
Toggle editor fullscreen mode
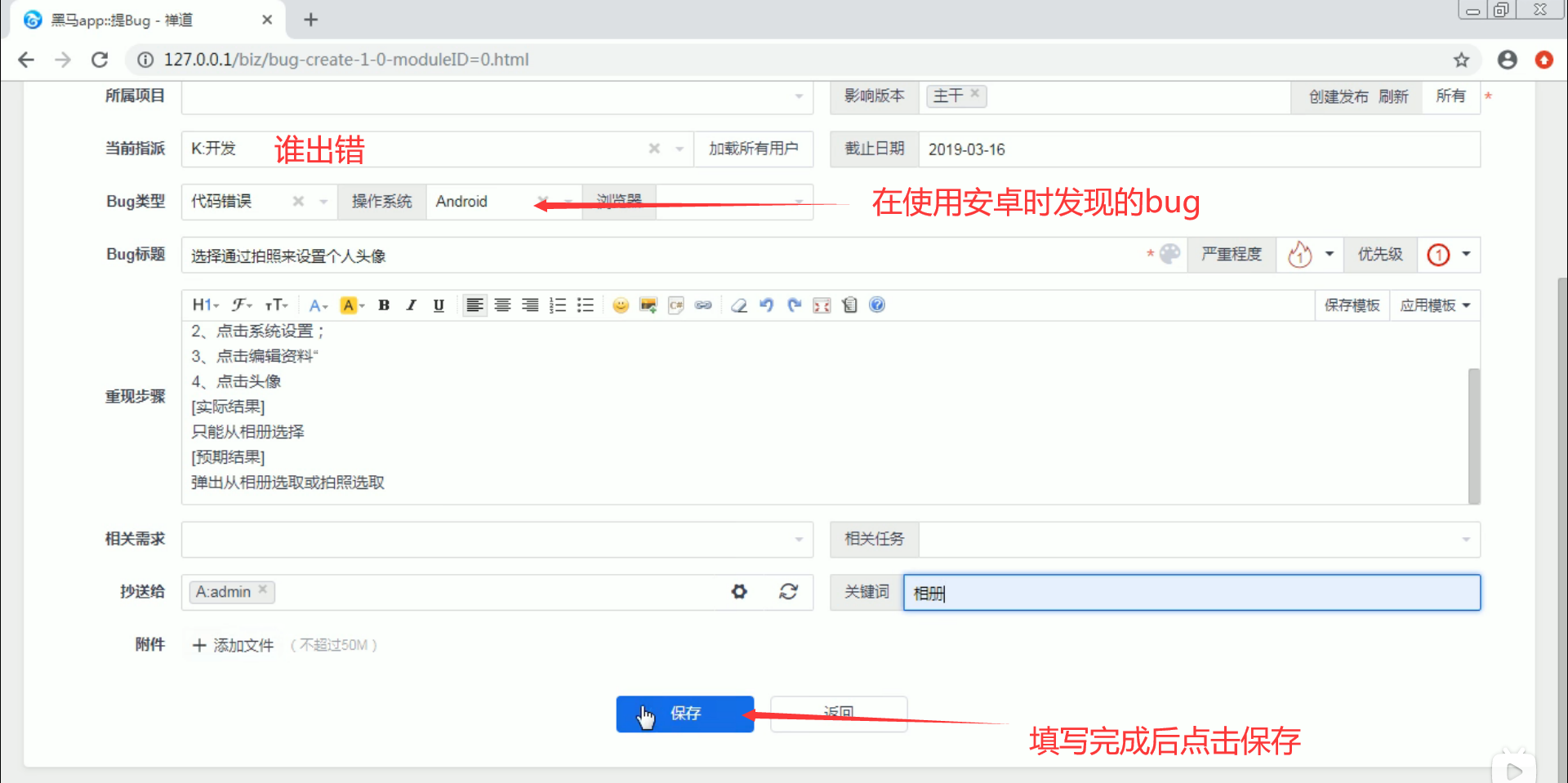tap(822, 305)
